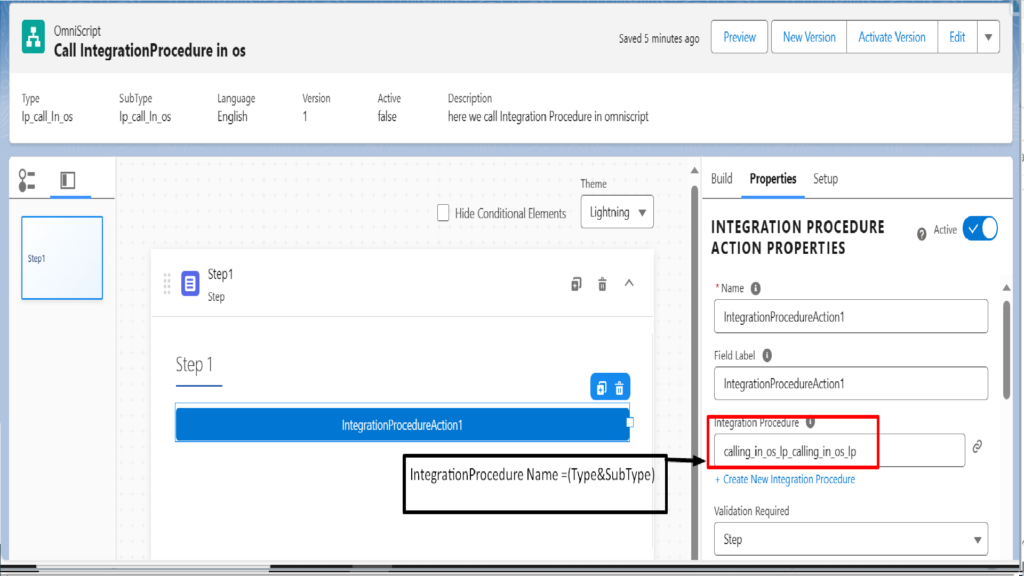Viewport: 1024px width, 576px height.
Task: Delete Step1 with its header trash icon
Action: click(x=602, y=284)
